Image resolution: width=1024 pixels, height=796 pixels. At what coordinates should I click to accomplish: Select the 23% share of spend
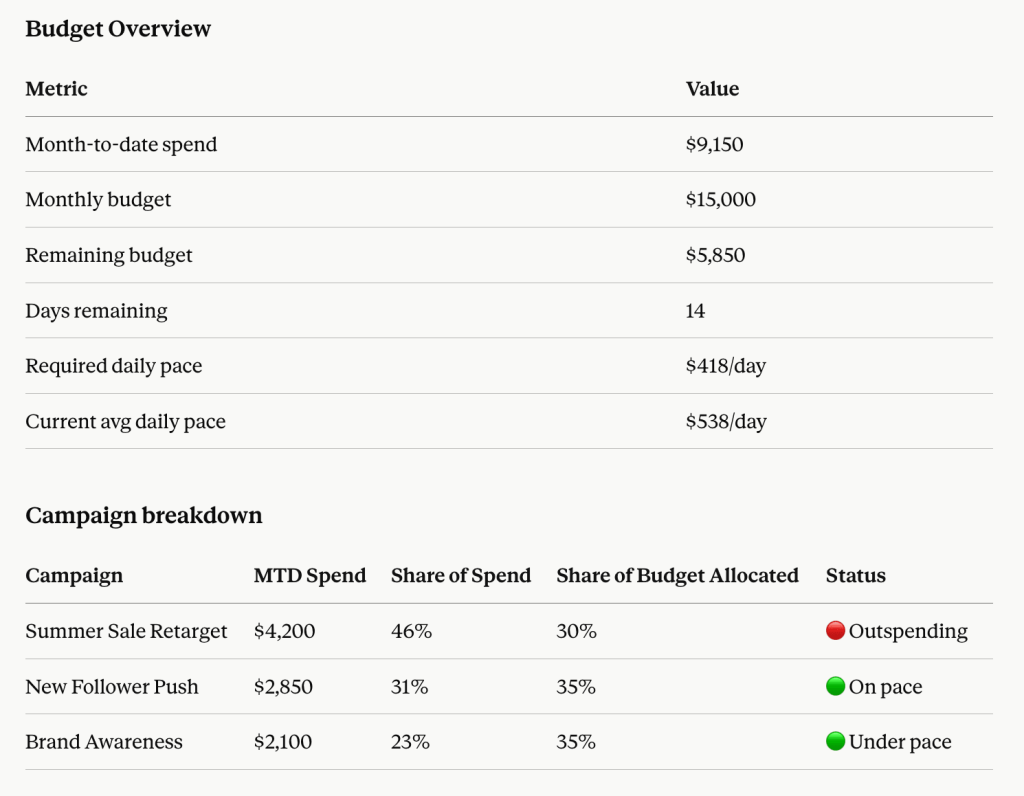click(410, 742)
